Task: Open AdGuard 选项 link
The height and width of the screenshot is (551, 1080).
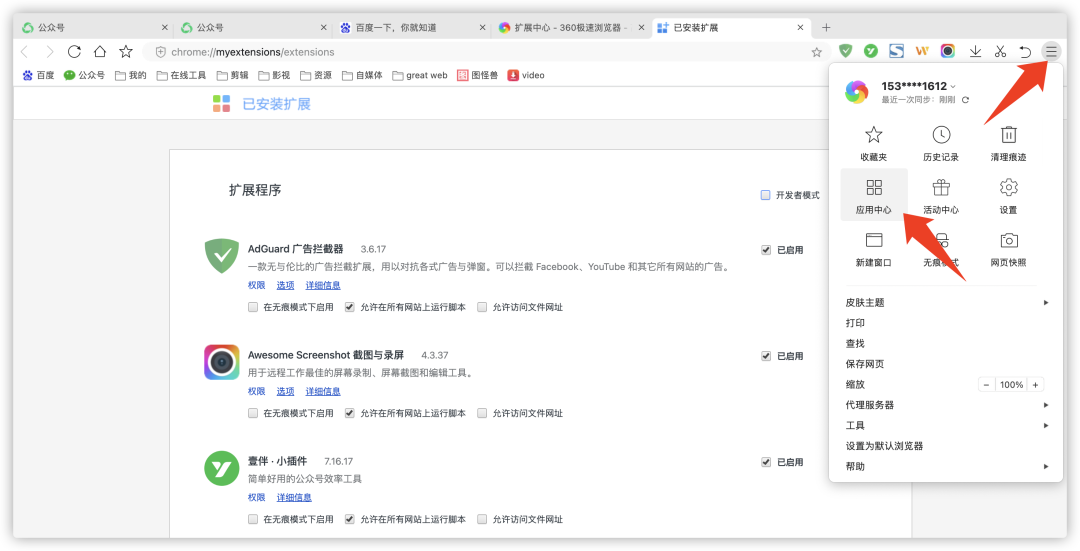Action: click(285, 285)
